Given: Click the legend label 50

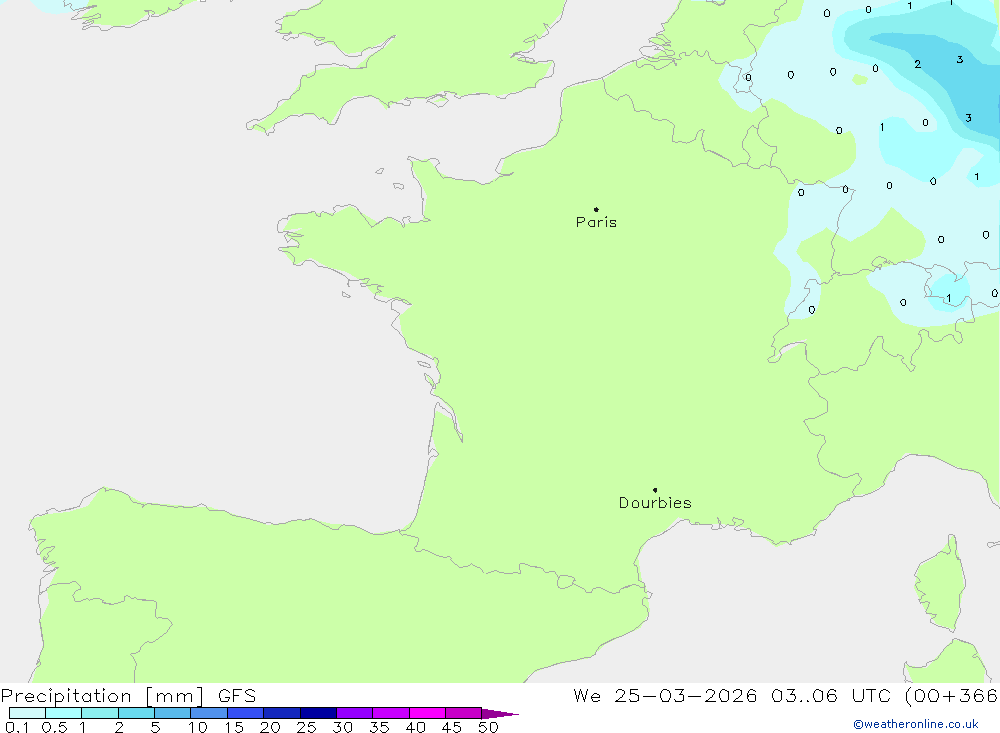Looking at the screenshot, I should tap(488, 727).
